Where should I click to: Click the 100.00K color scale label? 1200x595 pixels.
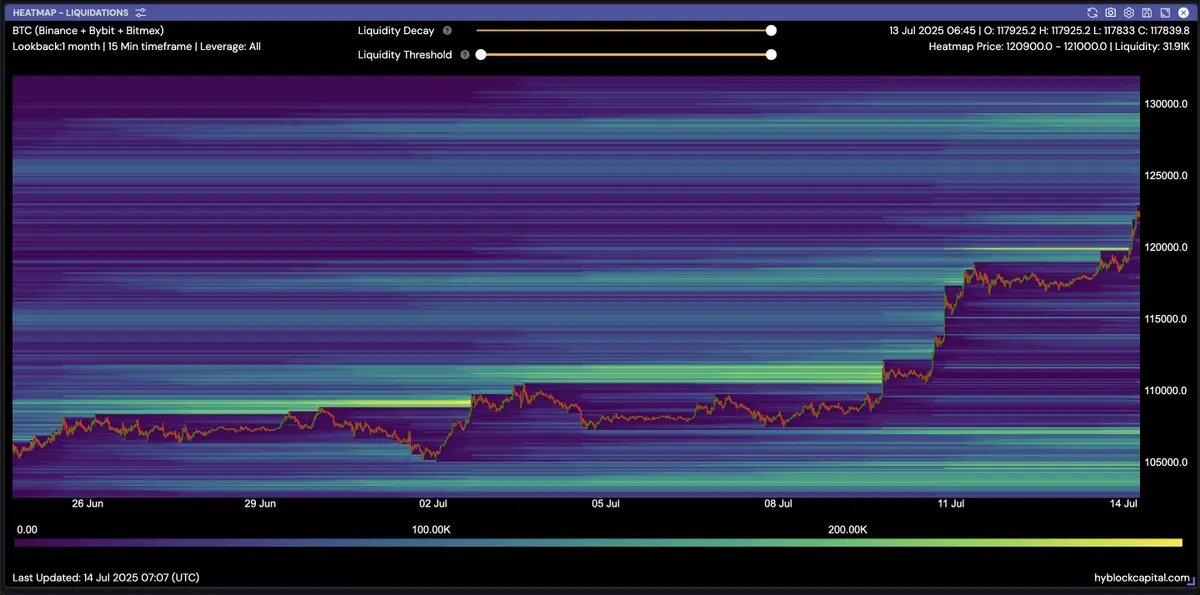pyautogui.click(x=432, y=529)
